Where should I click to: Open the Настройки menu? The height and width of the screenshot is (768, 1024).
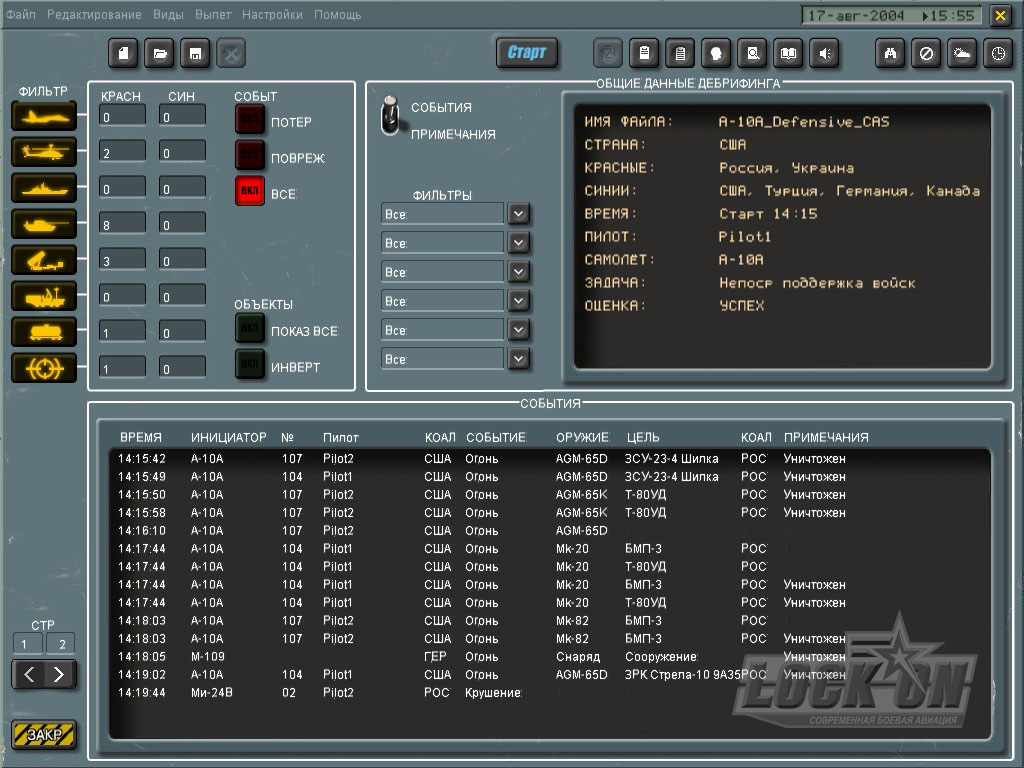(272, 16)
